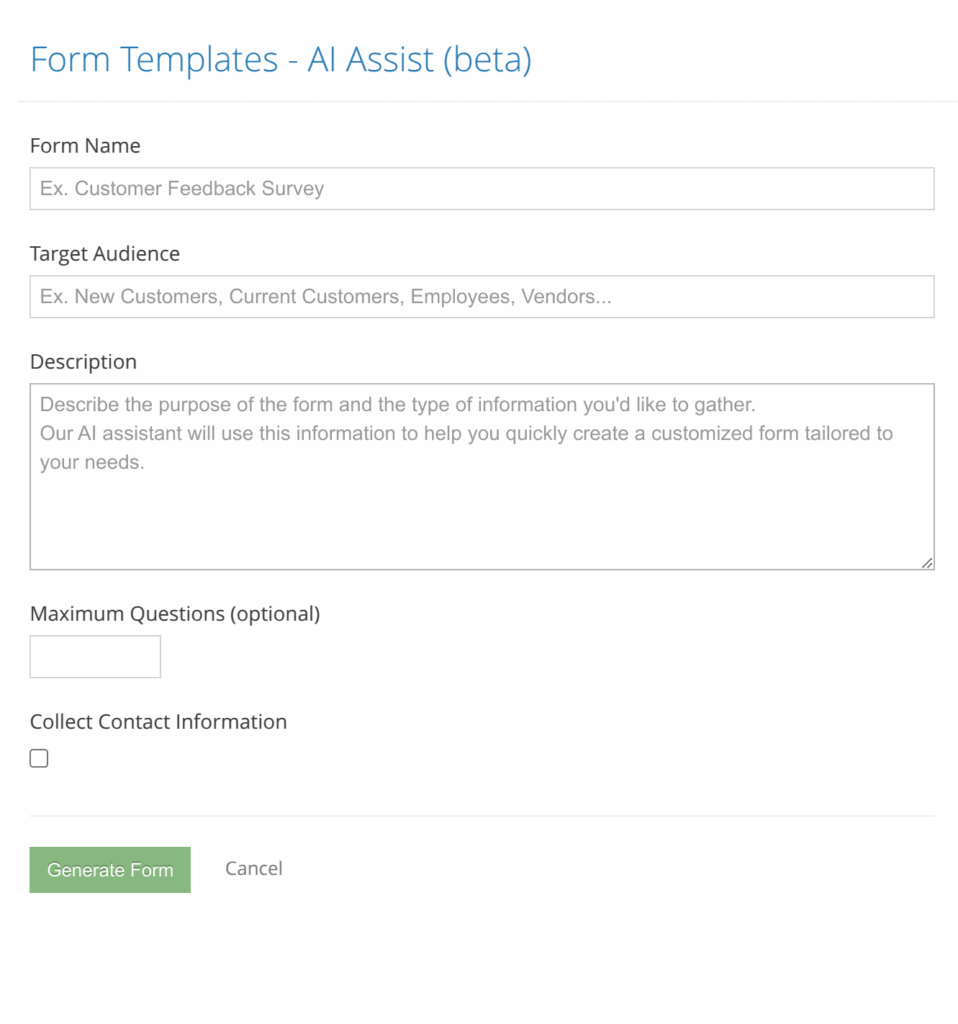Click the divider line above Generate Form
The height and width of the screenshot is (1024, 958).
coord(482,816)
